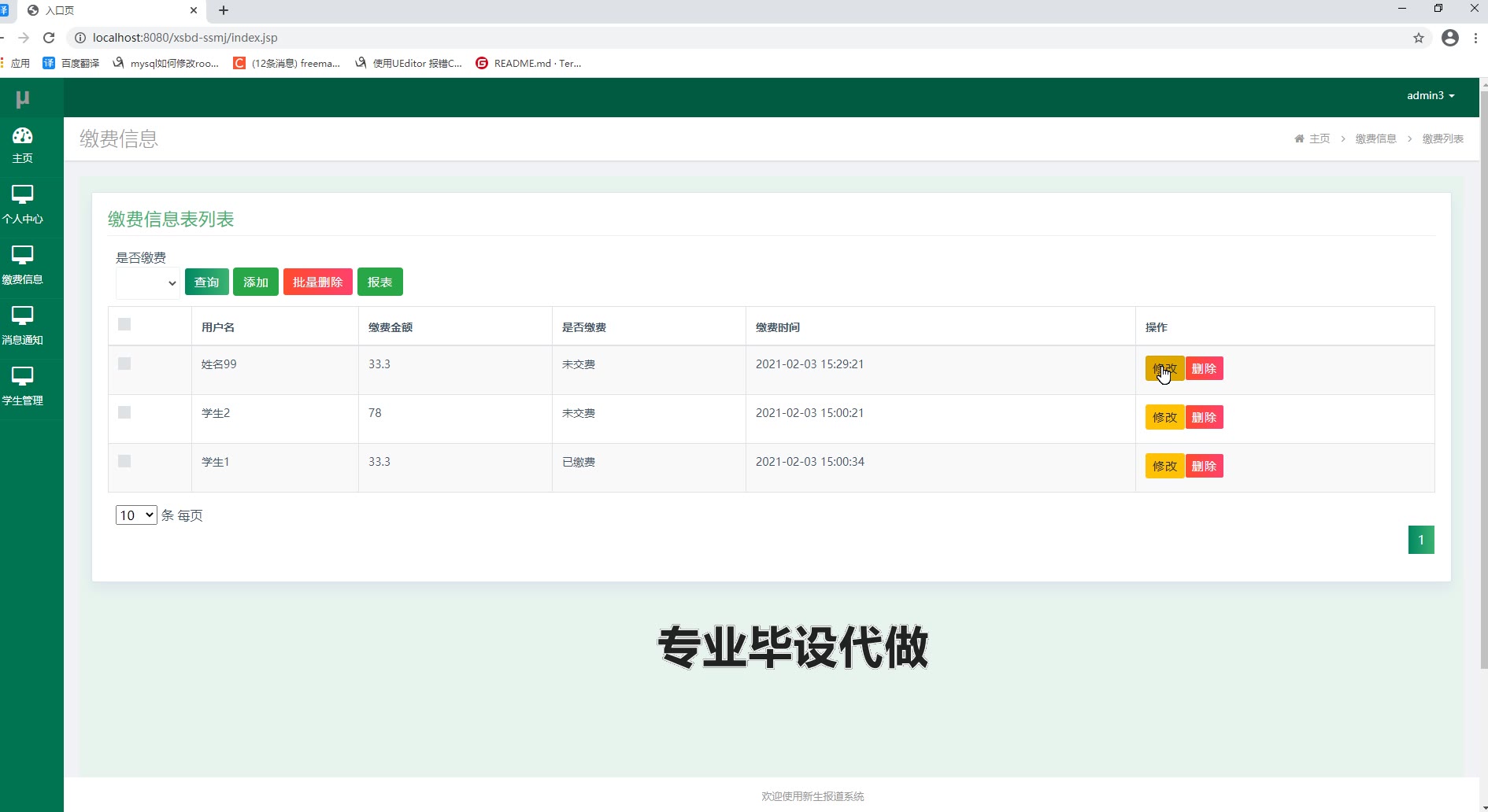The height and width of the screenshot is (812, 1488).
Task: Expand the admin3 user menu
Action: click(x=1431, y=95)
